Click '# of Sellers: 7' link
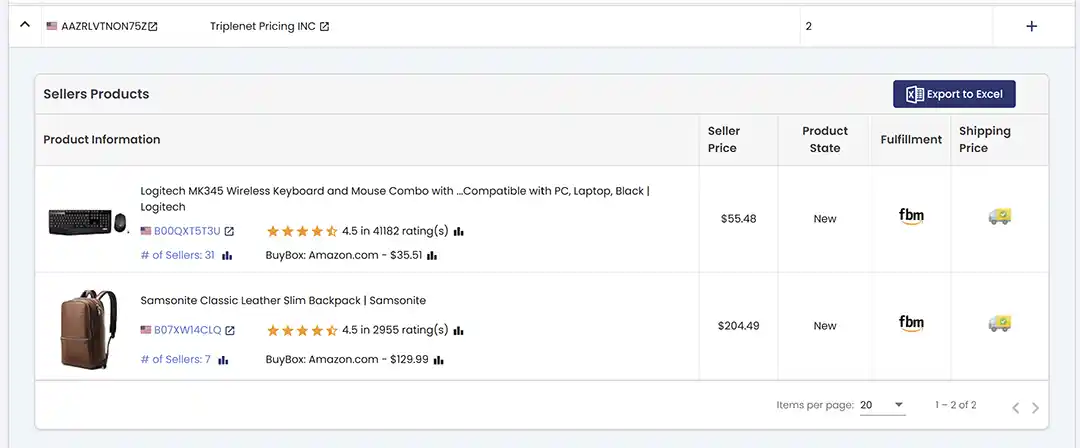 [176, 359]
